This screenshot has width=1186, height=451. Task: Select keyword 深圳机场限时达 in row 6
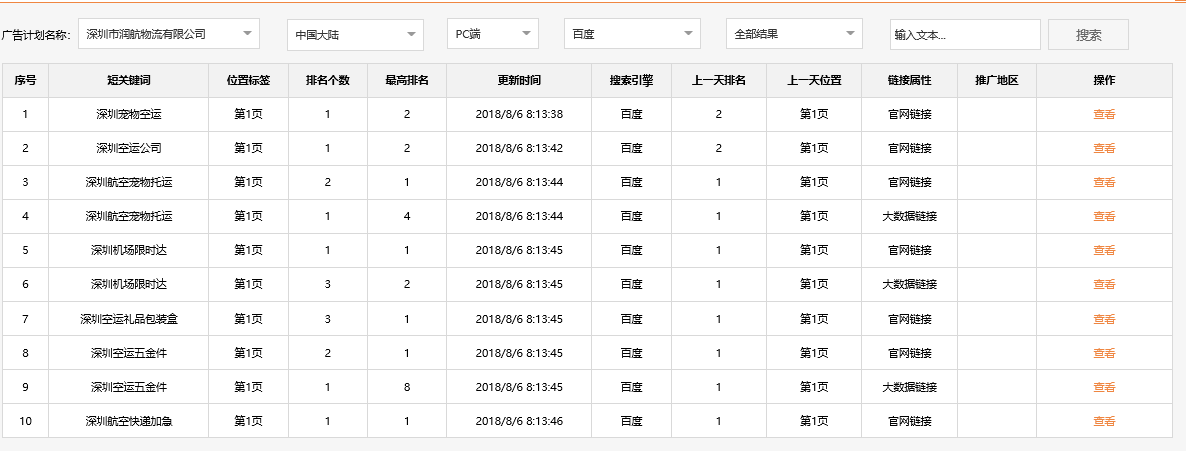pyautogui.click(x=129, y=285)
